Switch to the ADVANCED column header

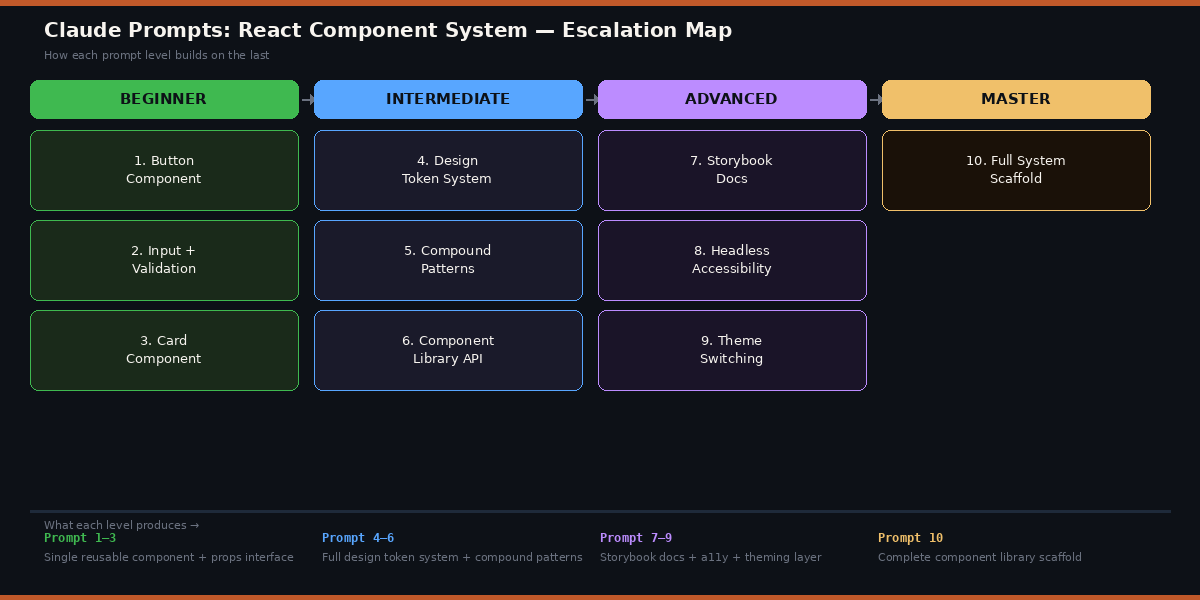732,99
